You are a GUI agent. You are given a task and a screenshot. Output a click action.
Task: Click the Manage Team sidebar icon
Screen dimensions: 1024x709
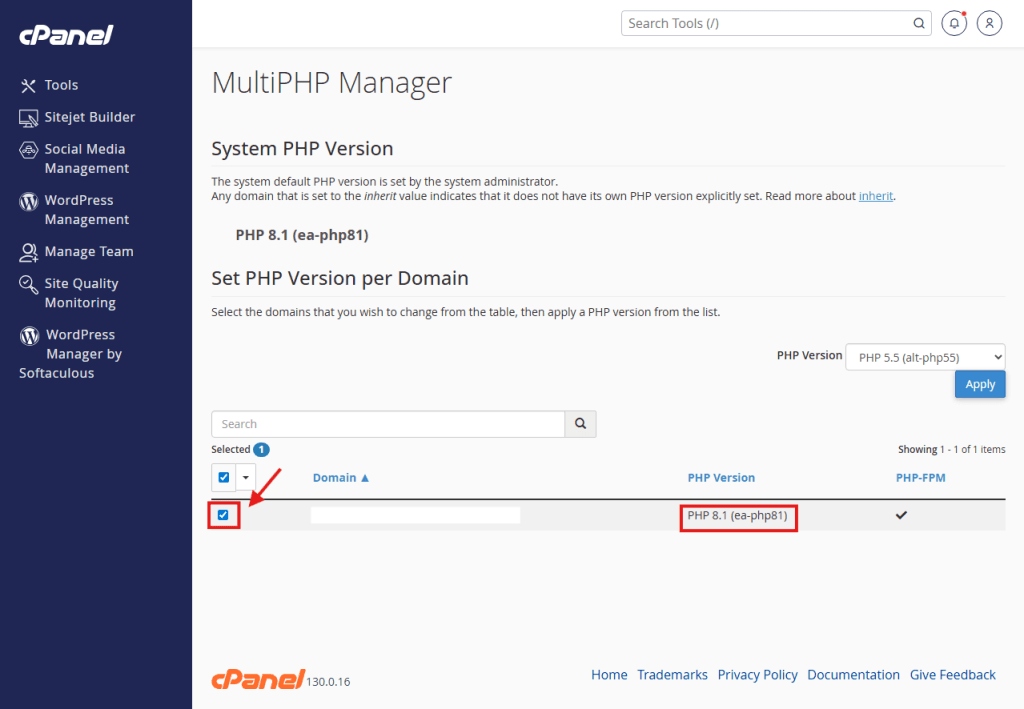[x=29, y=252]
